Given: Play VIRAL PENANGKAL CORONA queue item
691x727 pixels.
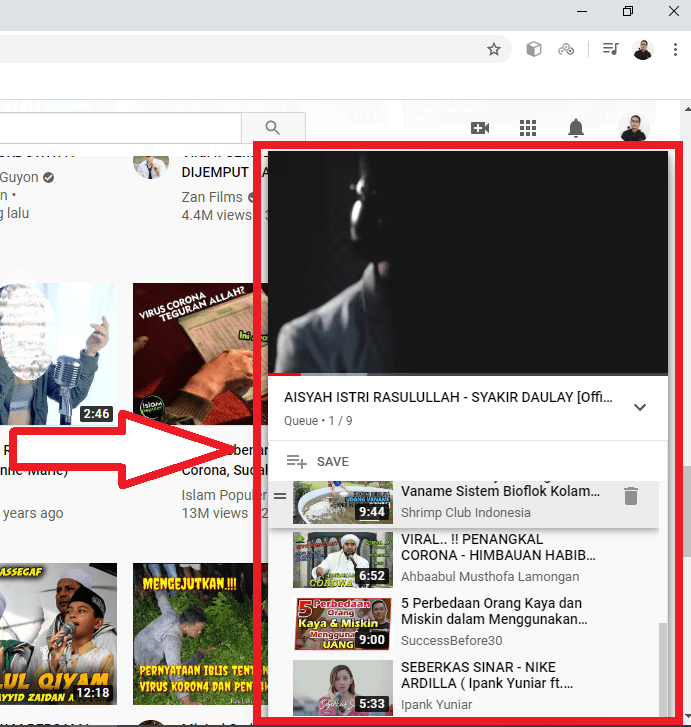Looking at the screenshot, I should [x=498, y=547].
